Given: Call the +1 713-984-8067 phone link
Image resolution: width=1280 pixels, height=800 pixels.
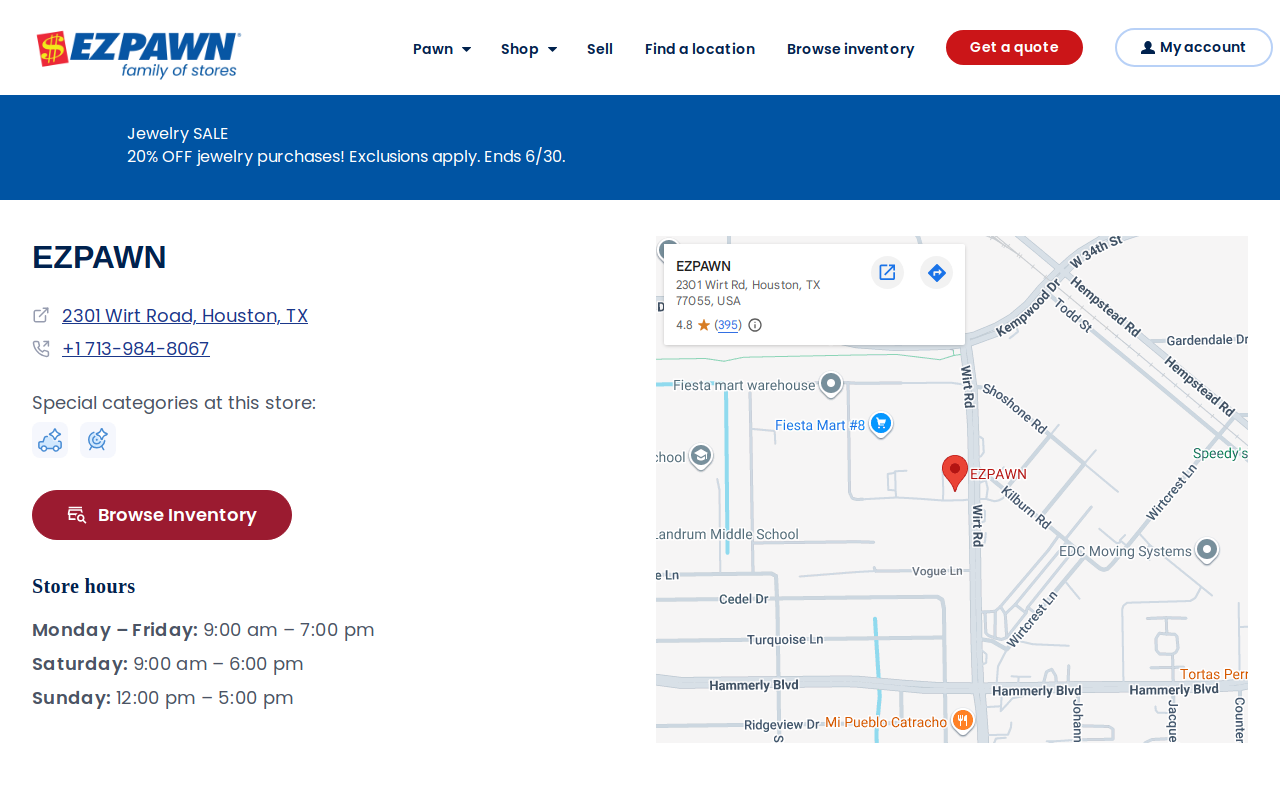Looking at the screenshot, I should (136, 349).
